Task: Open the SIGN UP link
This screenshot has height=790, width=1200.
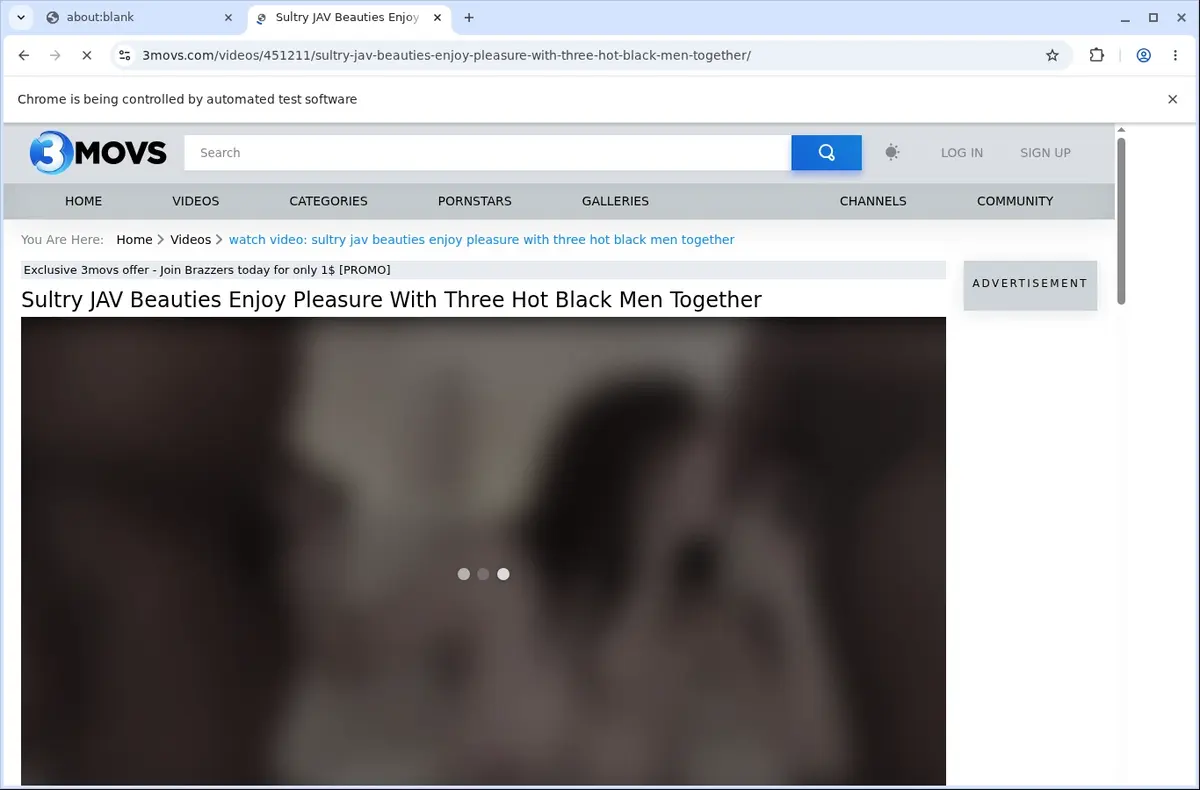Action: pyautogui.click(x=1045, y=153)
